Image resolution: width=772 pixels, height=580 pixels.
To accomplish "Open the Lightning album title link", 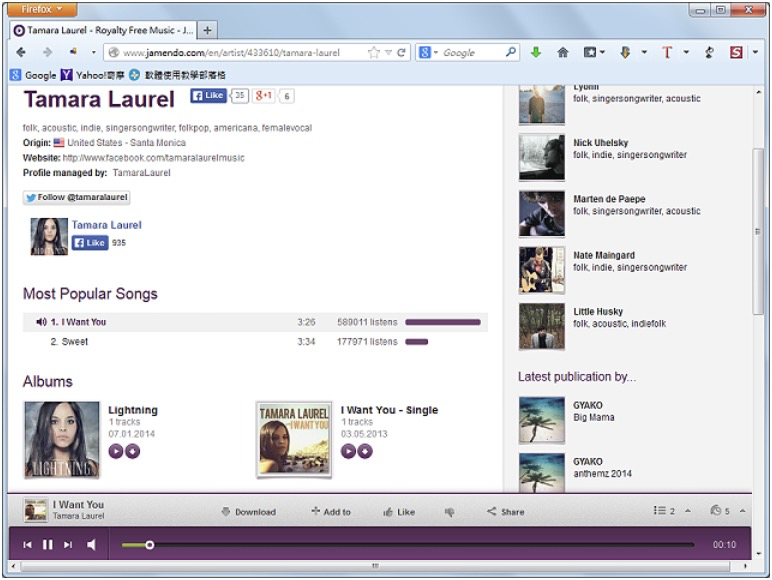I will (x=133, y=410).
